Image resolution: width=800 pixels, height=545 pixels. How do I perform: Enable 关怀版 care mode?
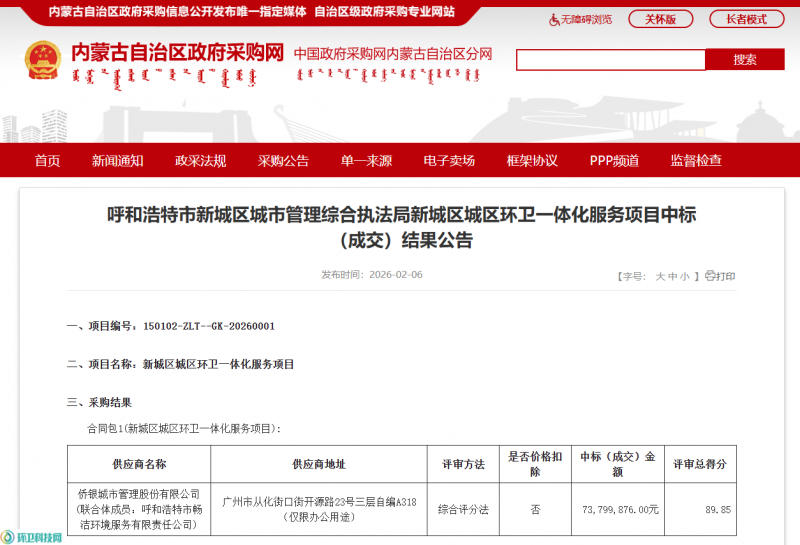pyautogui.click(x=660, y=19)
